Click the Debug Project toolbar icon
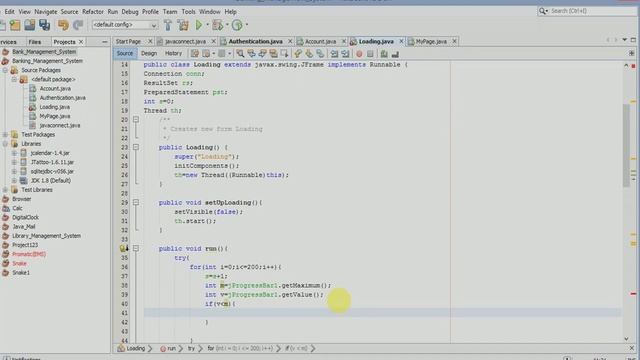This screenshot has height=360, width=640. (x=218, y=25)
